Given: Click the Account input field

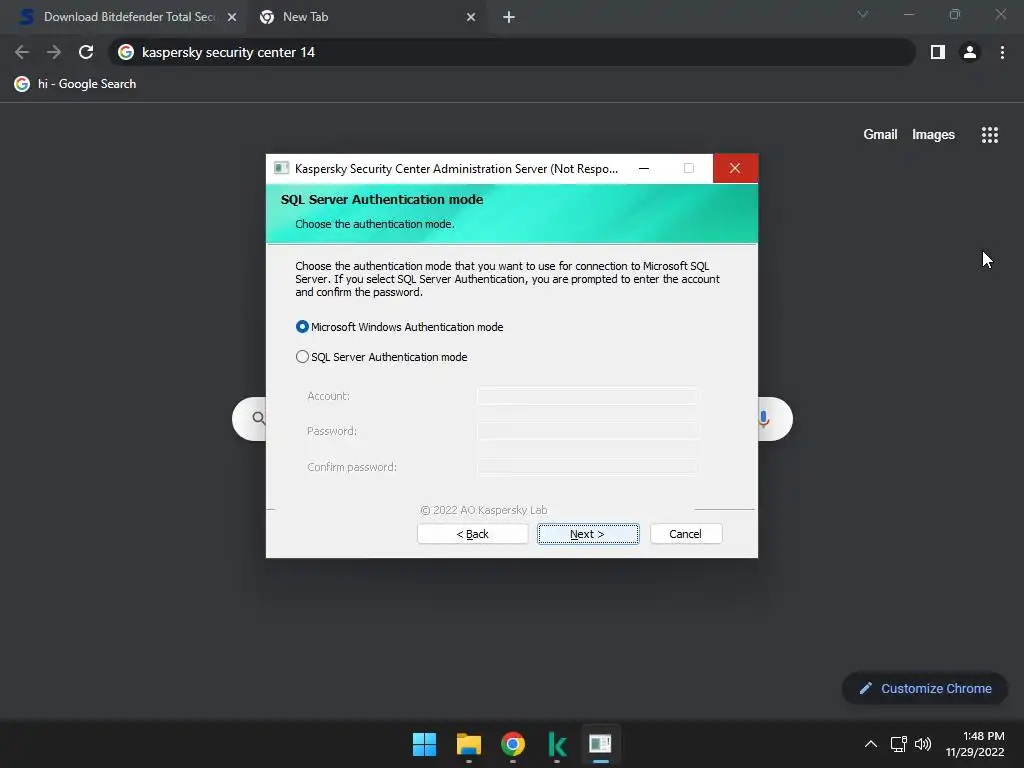Looking at the screenshot, I should click(588, 396).
